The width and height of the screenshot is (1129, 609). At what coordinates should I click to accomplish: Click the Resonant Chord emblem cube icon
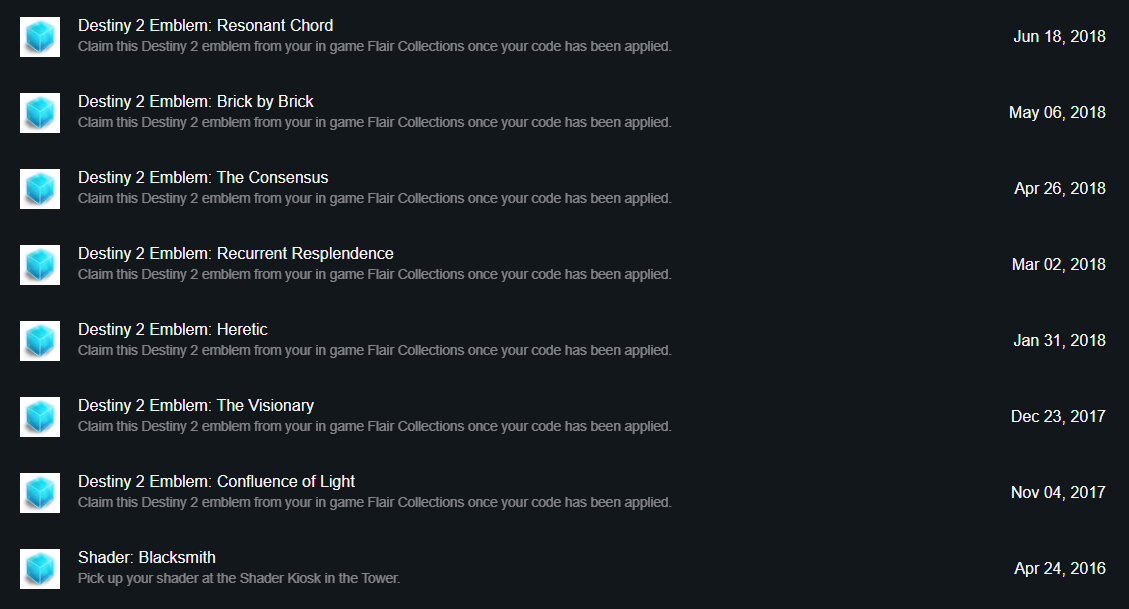pos(40,37)
